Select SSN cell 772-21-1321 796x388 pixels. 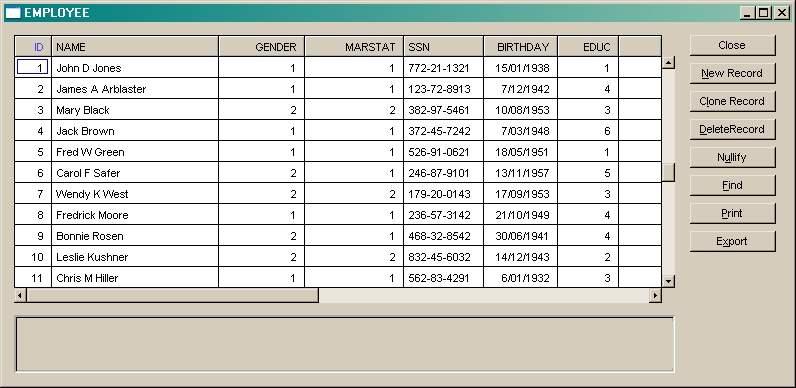click(444, 68)
